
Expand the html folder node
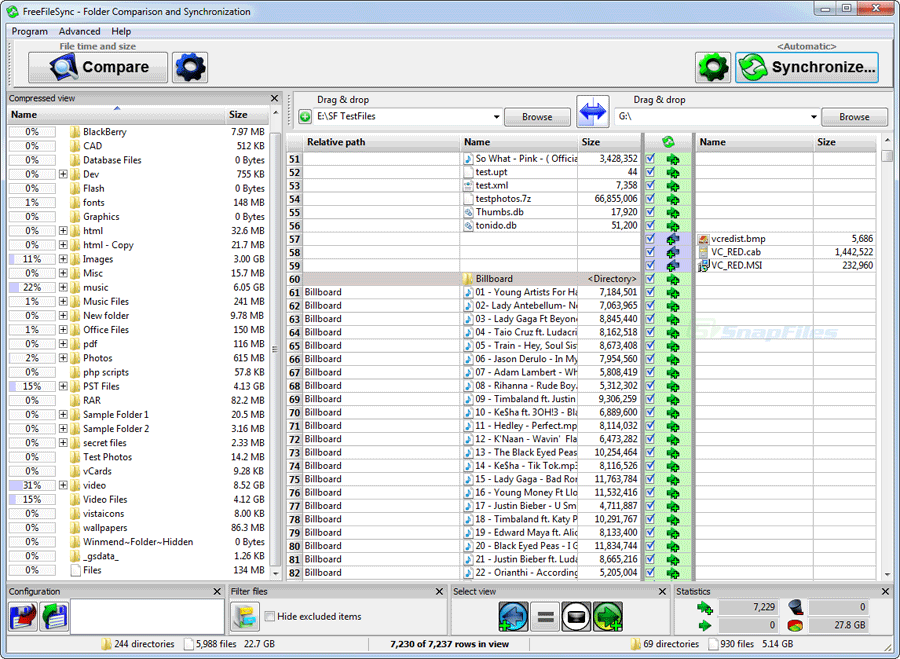pos(63,231)
